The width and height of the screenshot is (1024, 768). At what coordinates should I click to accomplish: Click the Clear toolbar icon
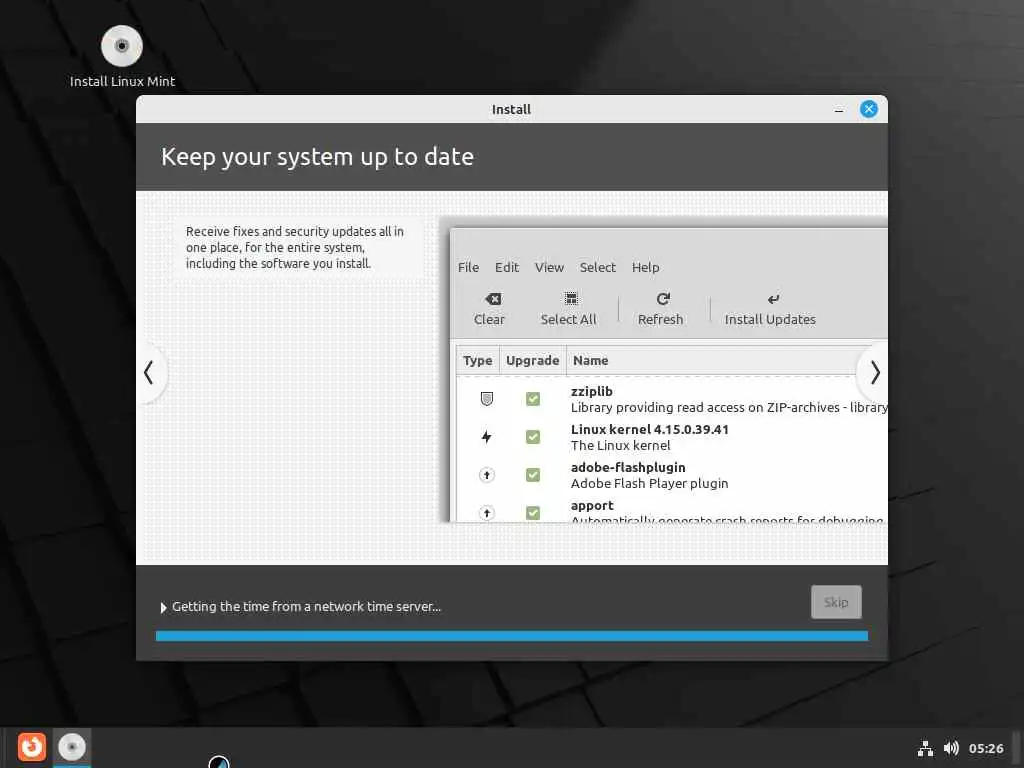coord(493,299)
